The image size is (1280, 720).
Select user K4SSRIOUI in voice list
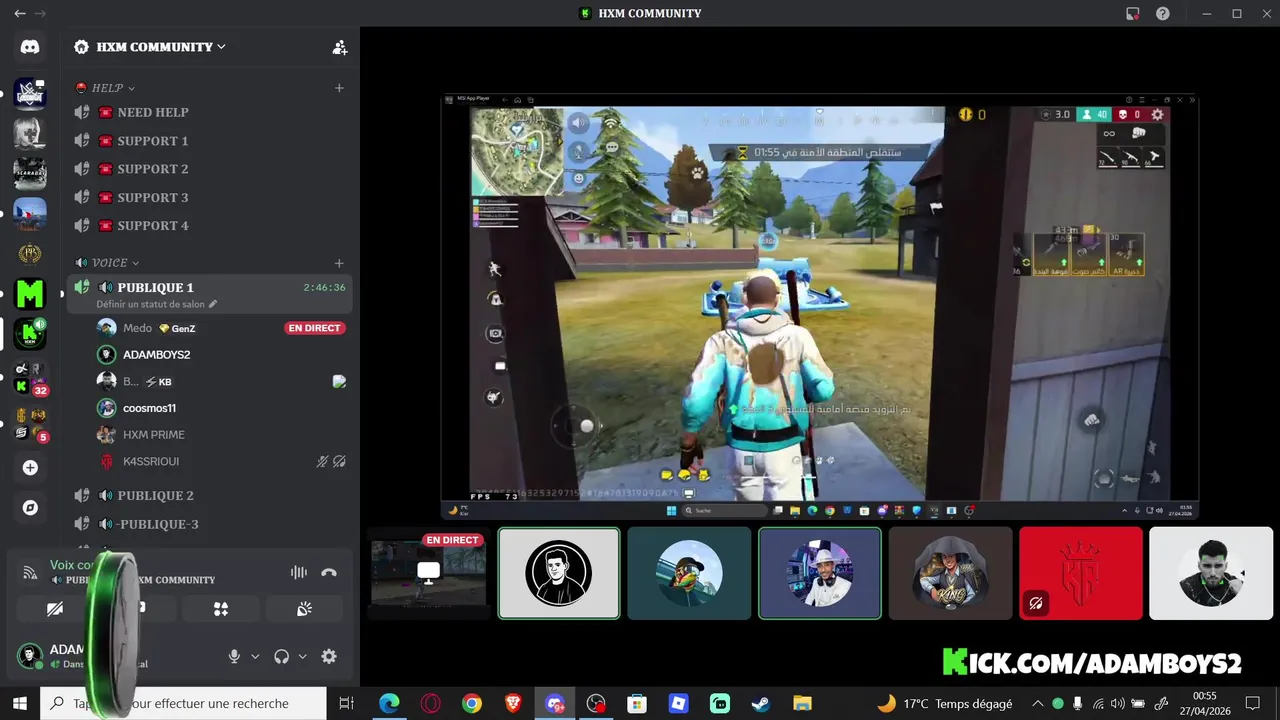pyautogui.click(x=220, y=461)
